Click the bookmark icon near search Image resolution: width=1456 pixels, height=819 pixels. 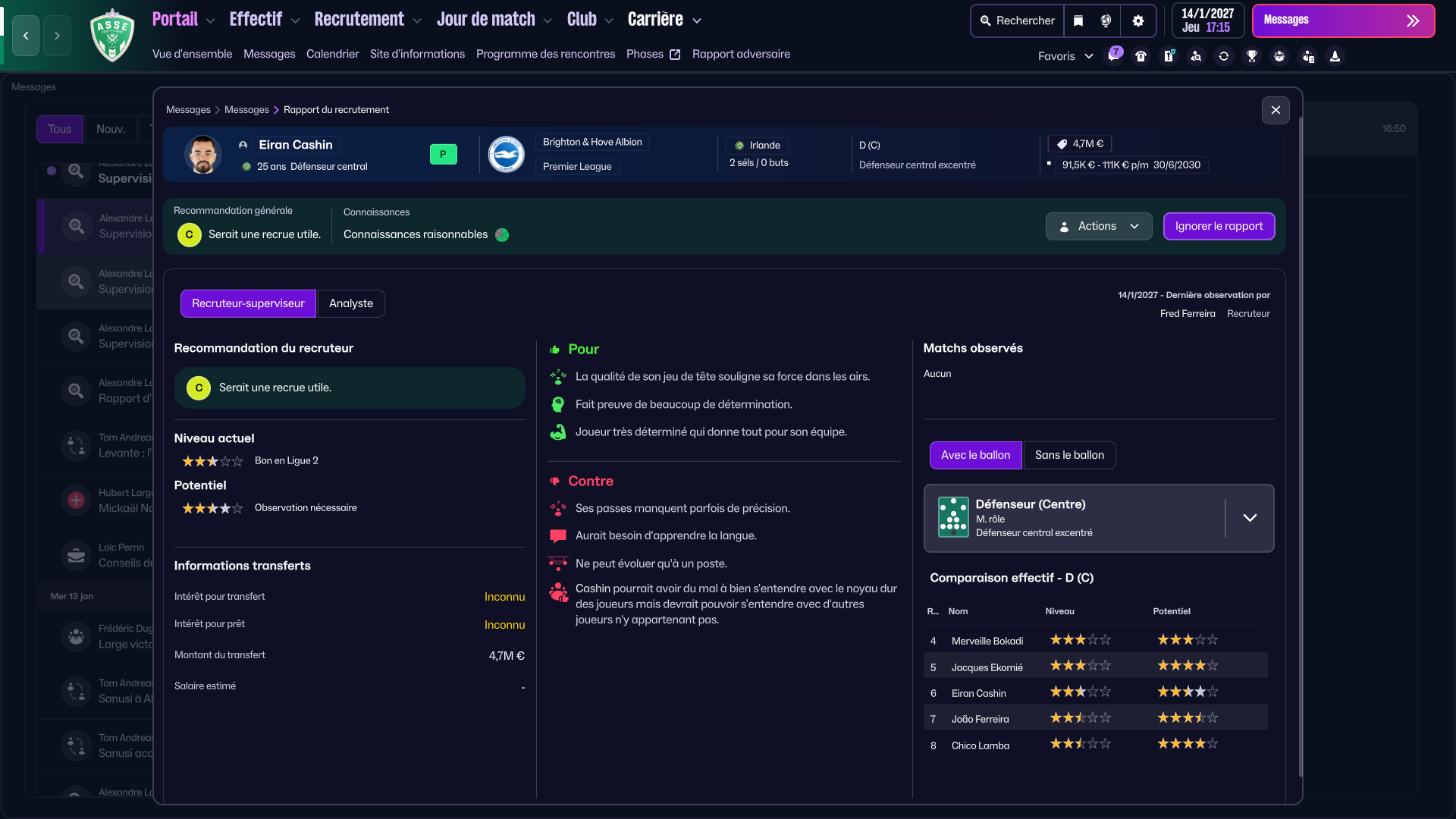(x=1078, y=20)
